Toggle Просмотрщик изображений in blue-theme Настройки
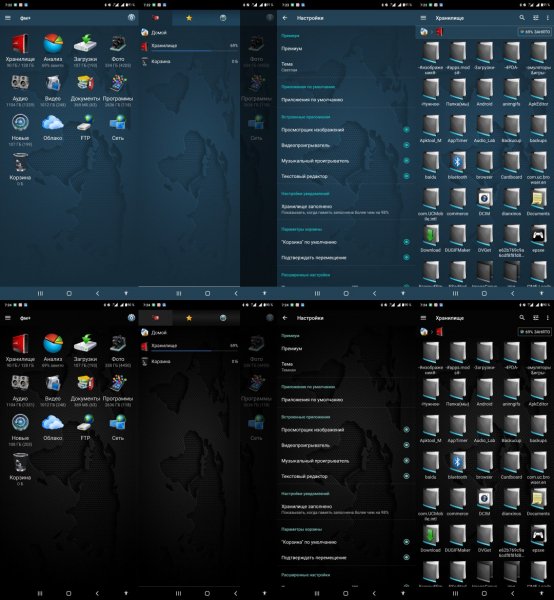The height and width of the screenshot is (600, 554). coord(406,130)
